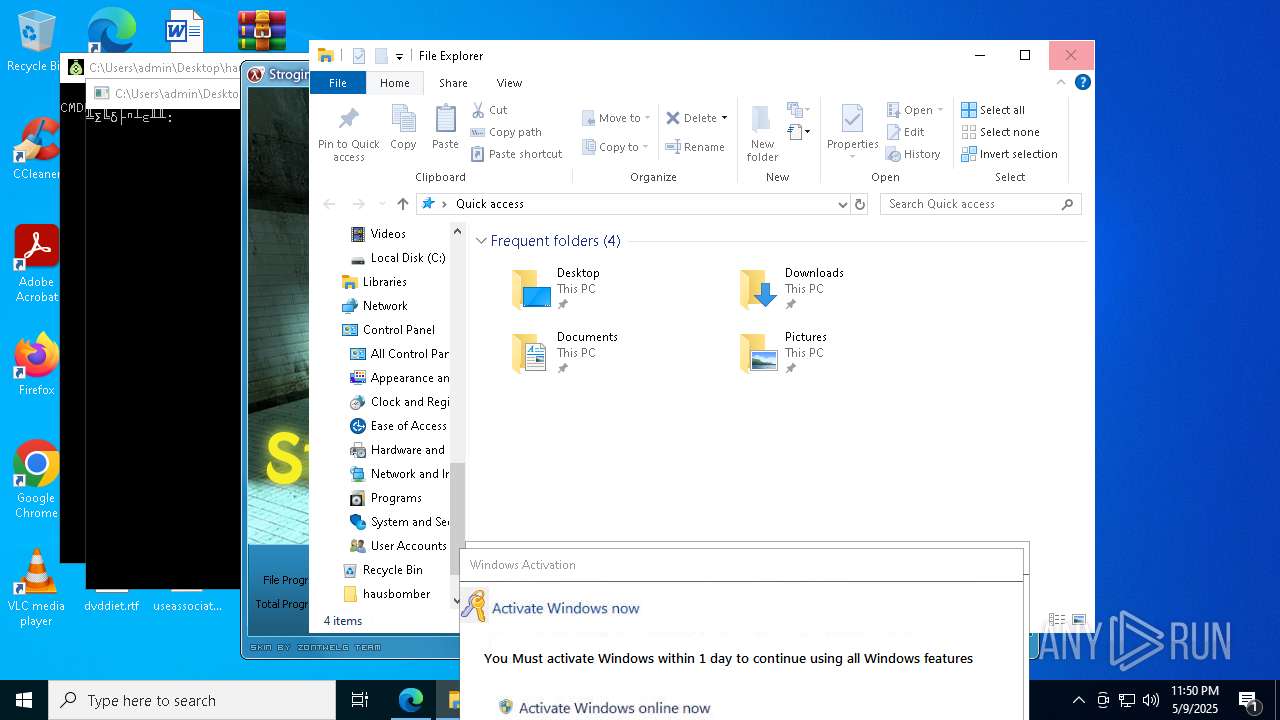Switch to the Share ribbon tab
Screen dimensions: 1280x720
pos(453,83)
